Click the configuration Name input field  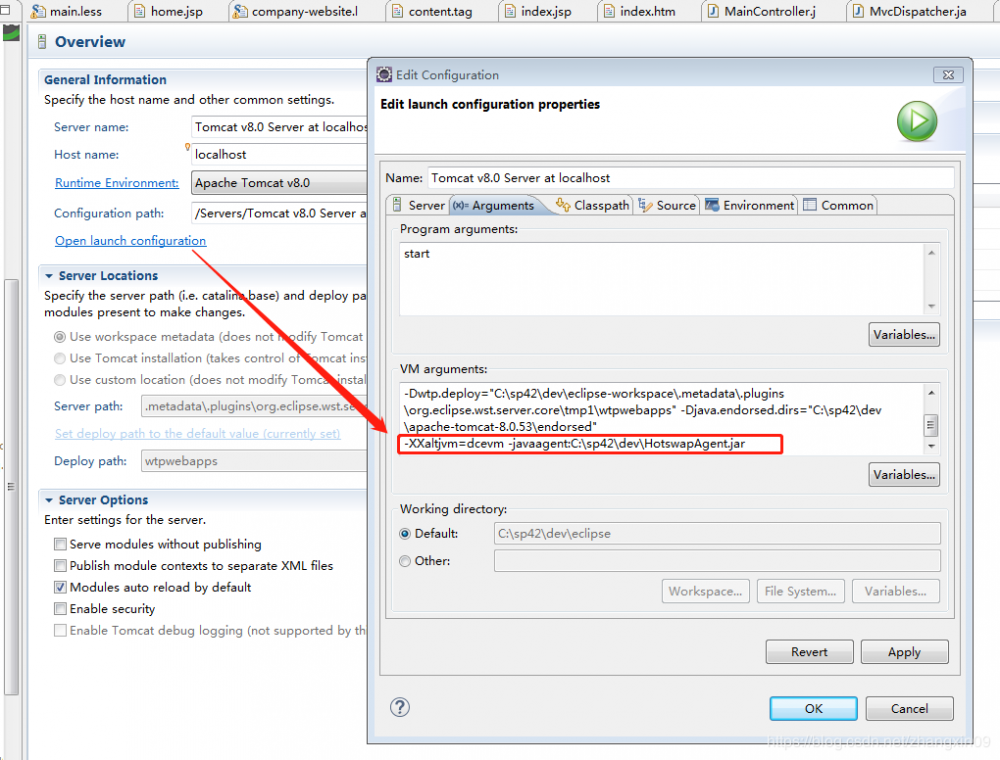(x=691, y=178)
